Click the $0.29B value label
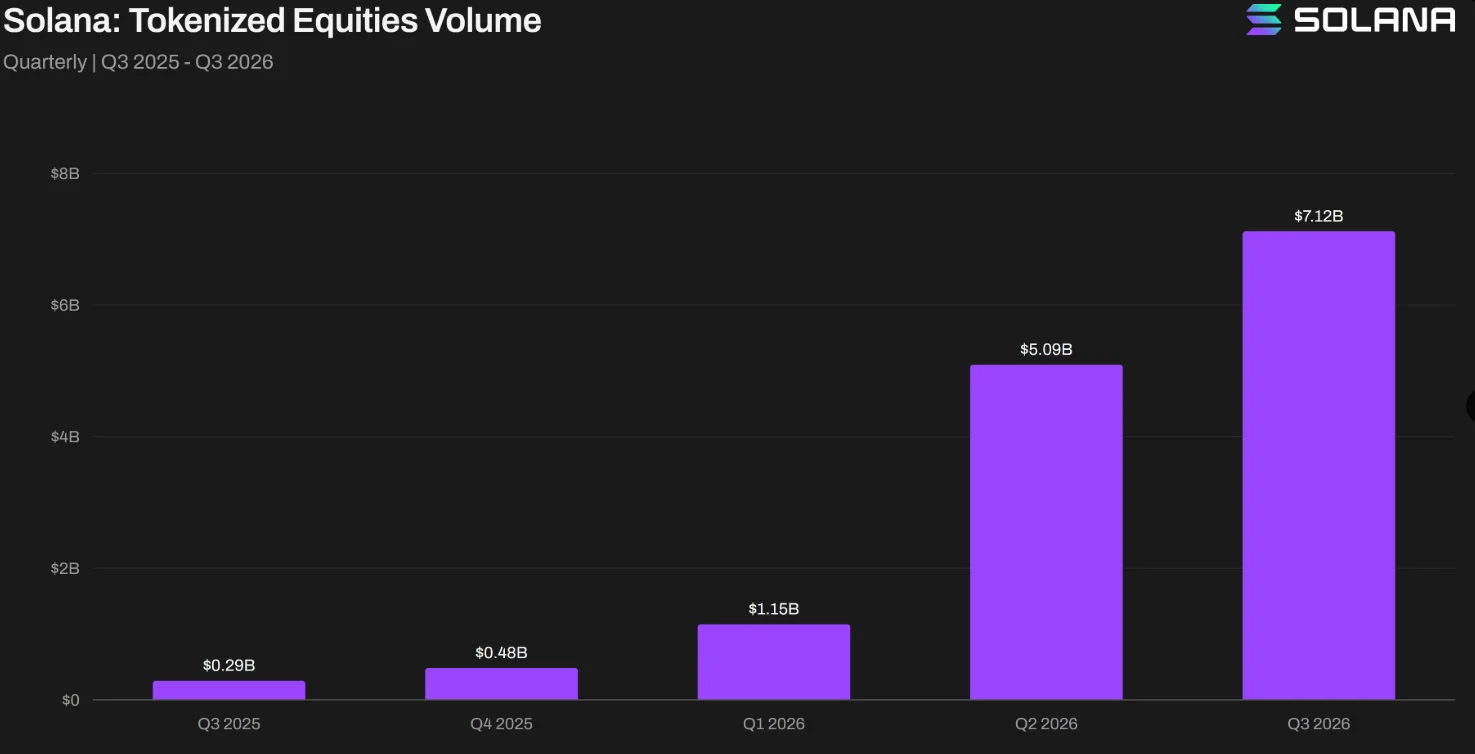1475x754 pixels. [229, 665]
